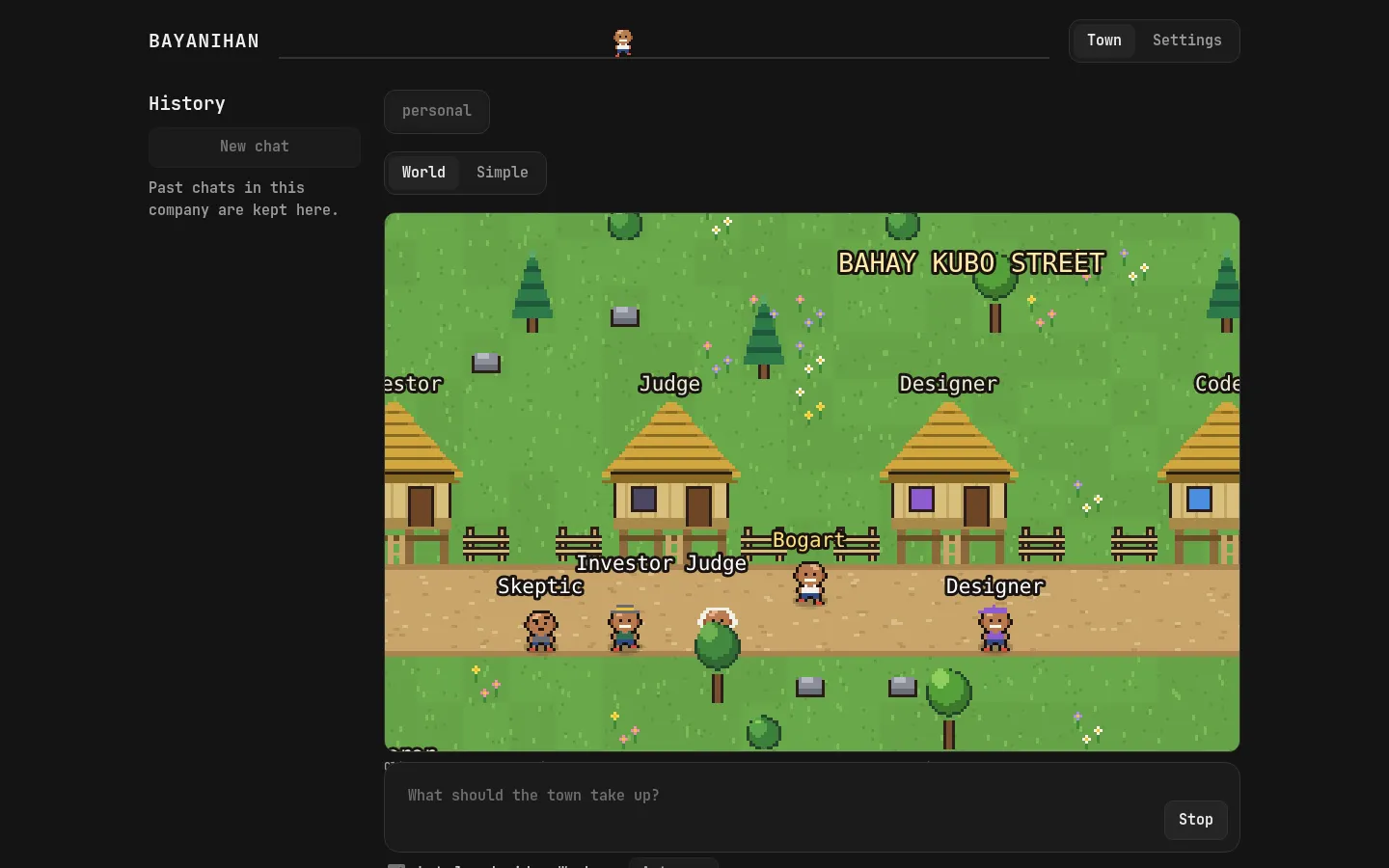This screenshot has height=868, width=1389.
Task: Click the History heading
Action: click(187, 103)
